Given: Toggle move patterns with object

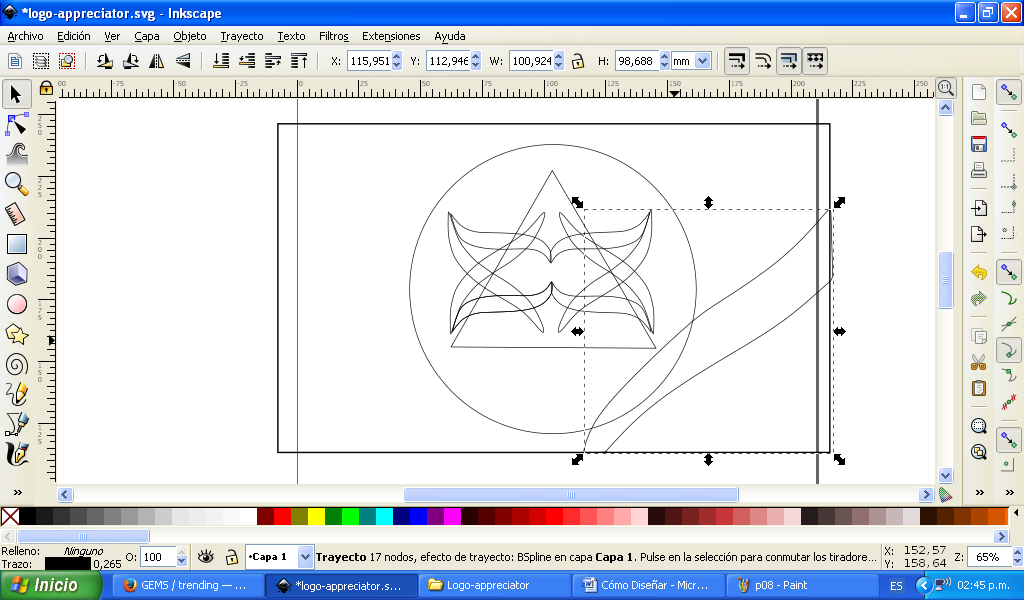Looking at the screenshot, I should pos(815,61).
